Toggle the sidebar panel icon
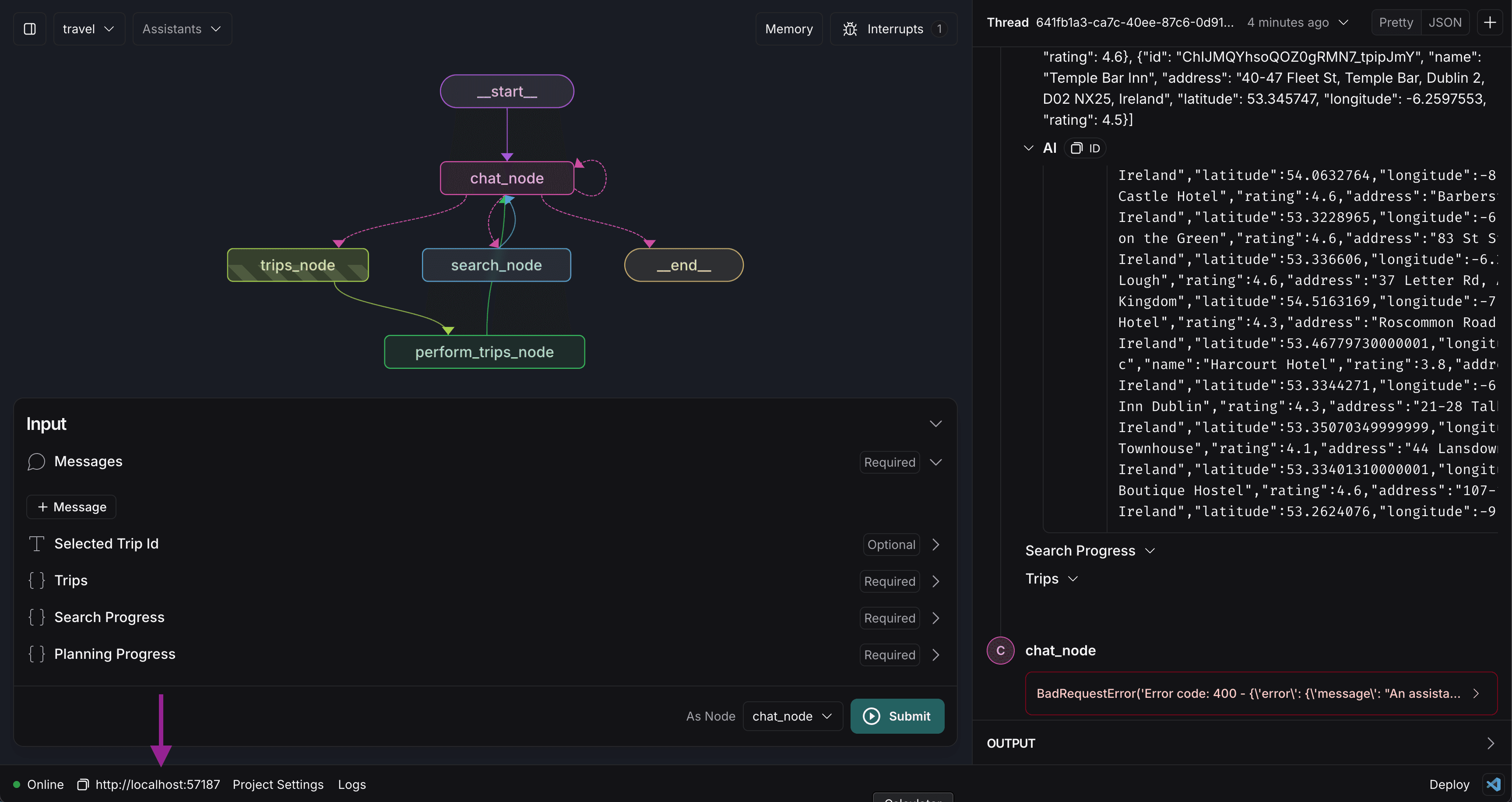The image size is (1512, 802). point(29,29)
